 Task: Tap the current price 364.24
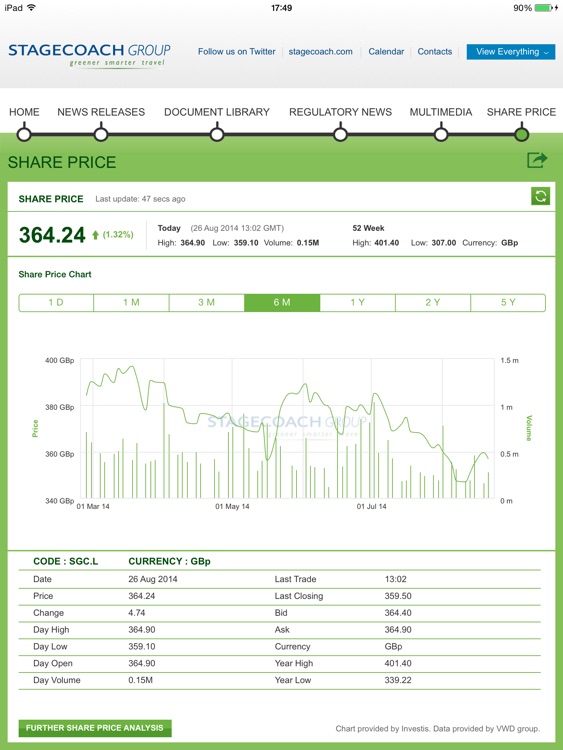coord(52,235)
